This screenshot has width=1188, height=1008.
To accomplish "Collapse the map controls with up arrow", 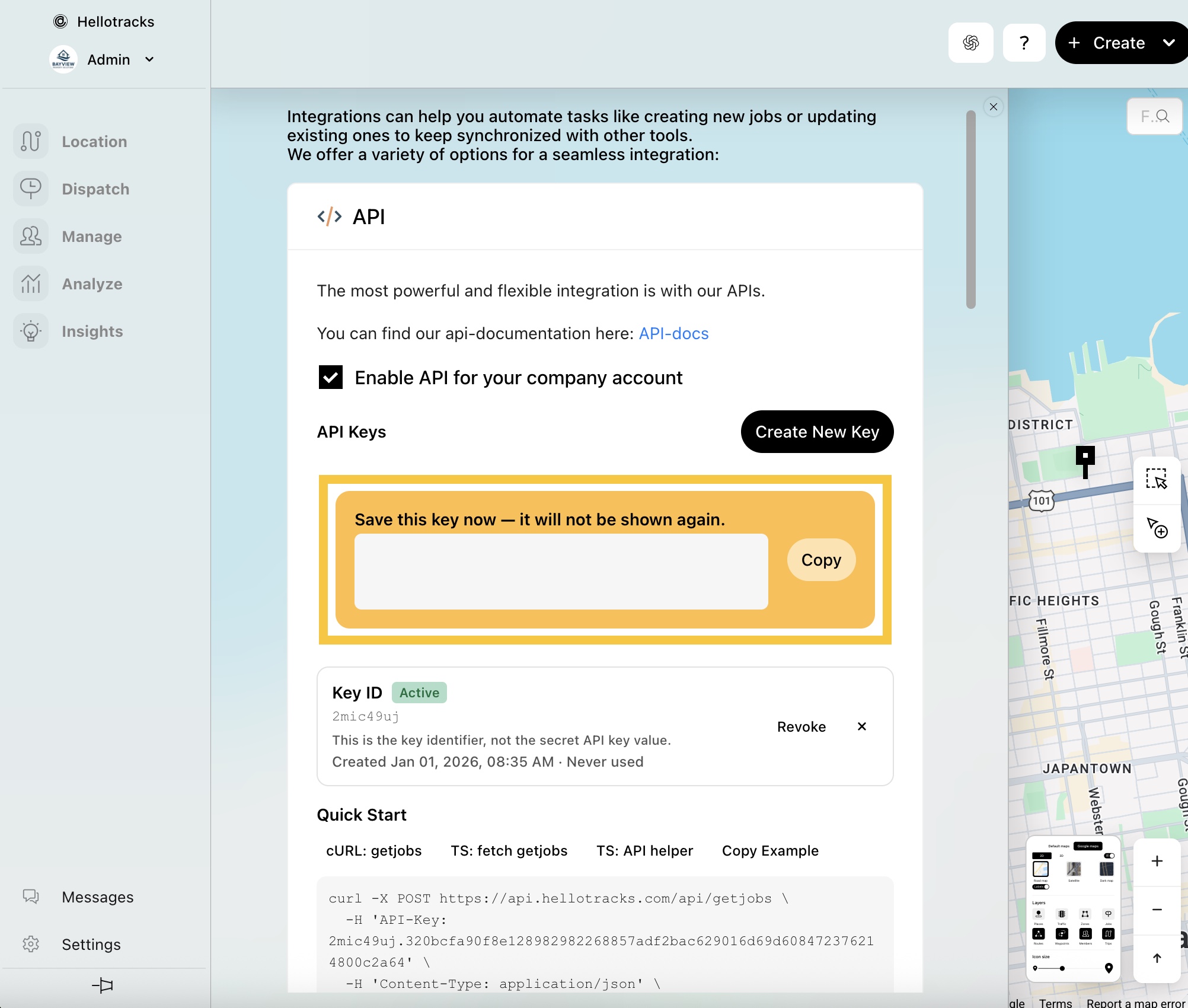I will [1157, 958].
